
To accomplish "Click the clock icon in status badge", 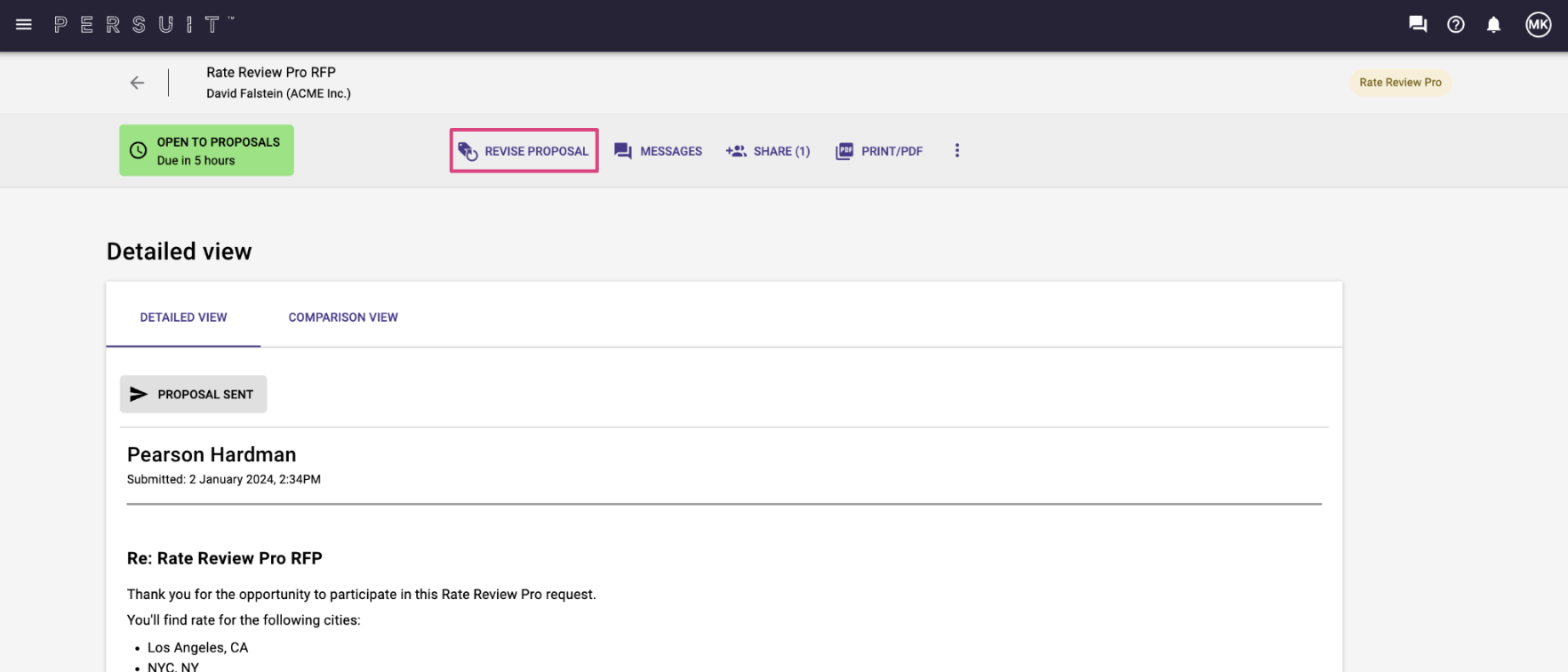I will coord(139,150).
